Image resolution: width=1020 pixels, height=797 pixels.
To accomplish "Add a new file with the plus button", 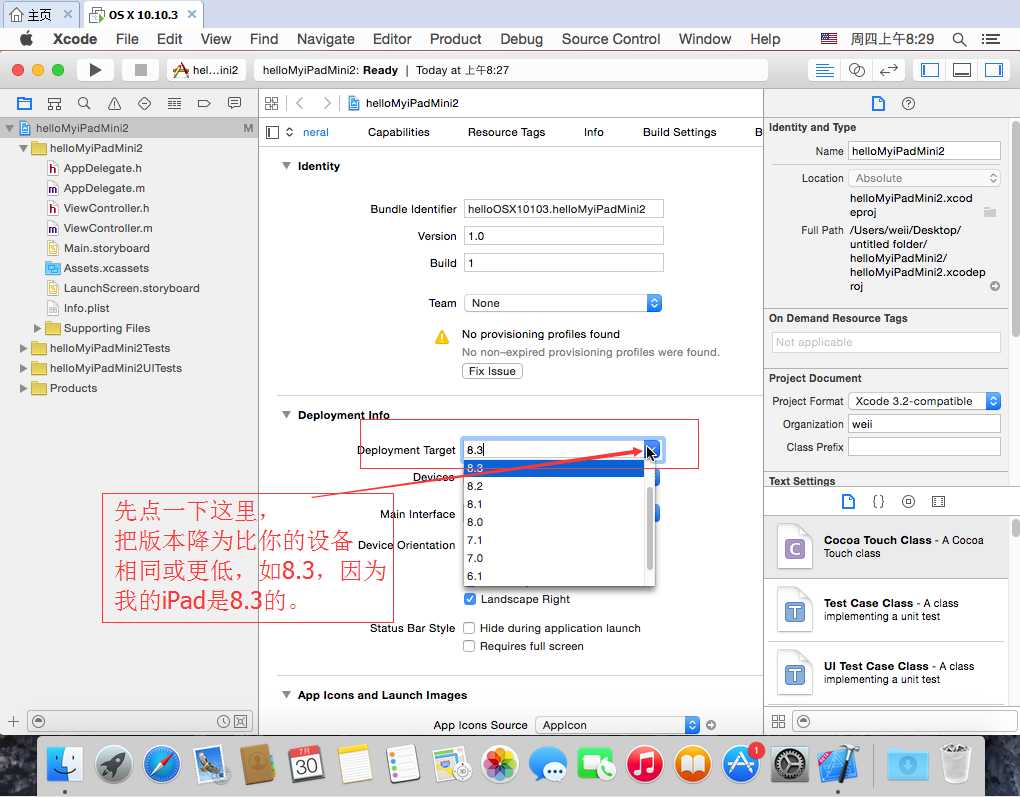I will (x=13, y=721).
